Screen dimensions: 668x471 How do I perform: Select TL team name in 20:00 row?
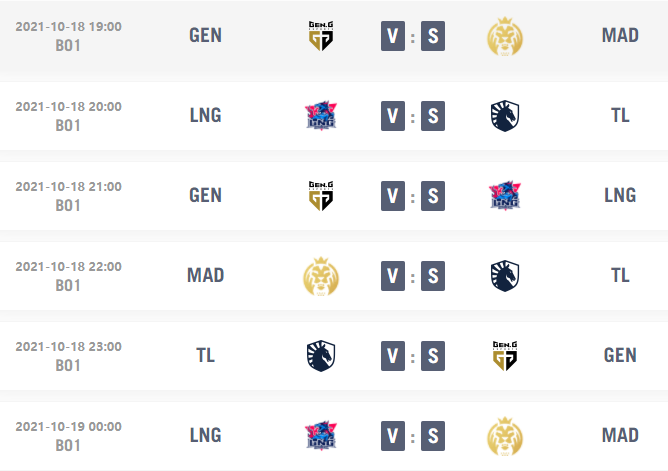pyautogui.click(x=620, y=115)
